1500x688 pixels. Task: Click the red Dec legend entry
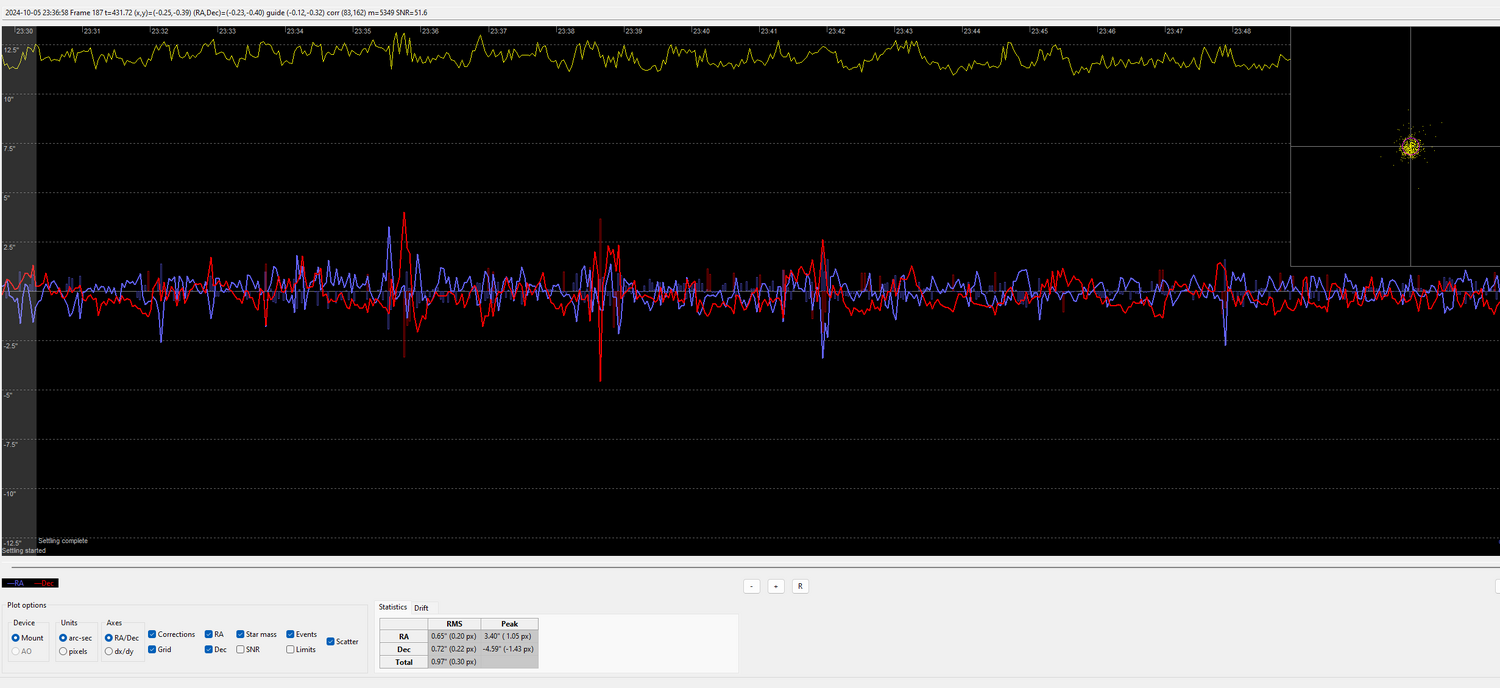coord(46,582)
